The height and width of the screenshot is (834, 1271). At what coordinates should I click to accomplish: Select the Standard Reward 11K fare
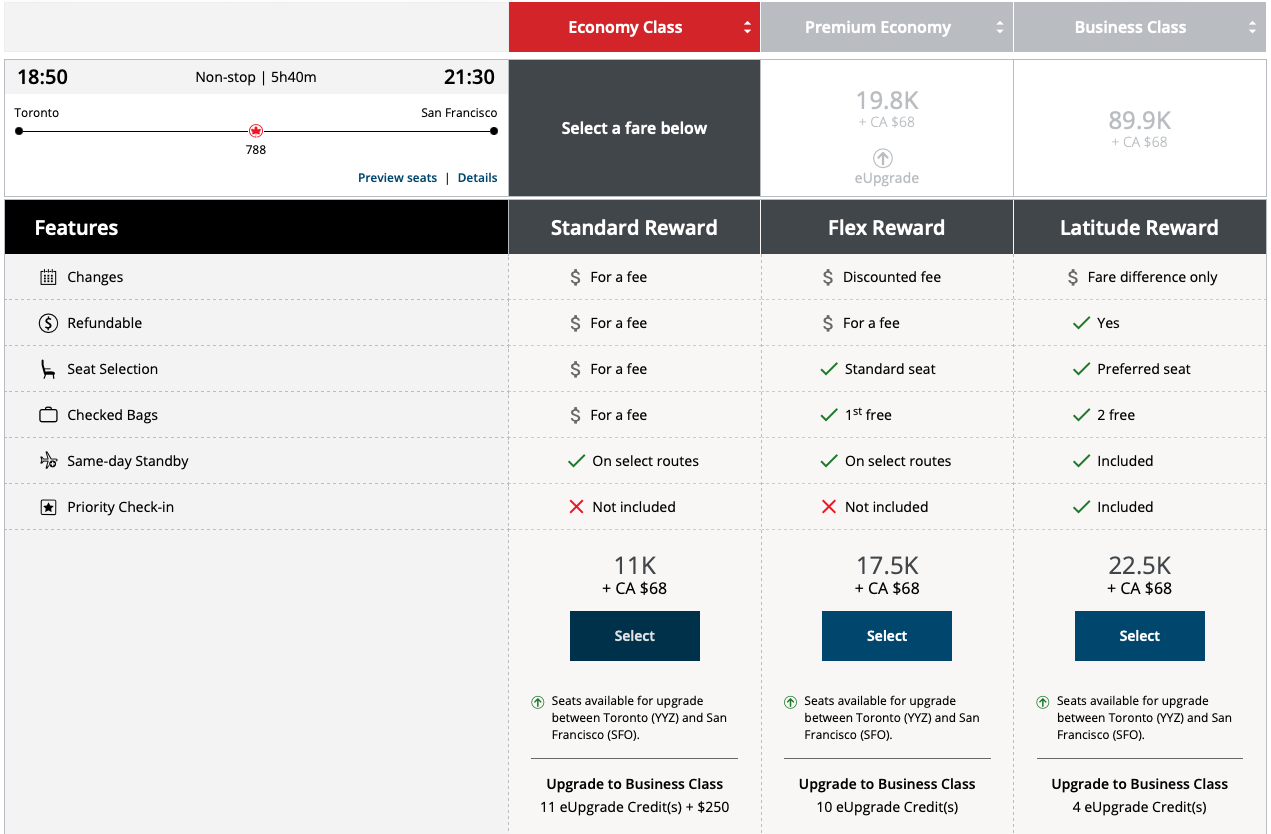[634, 636]
